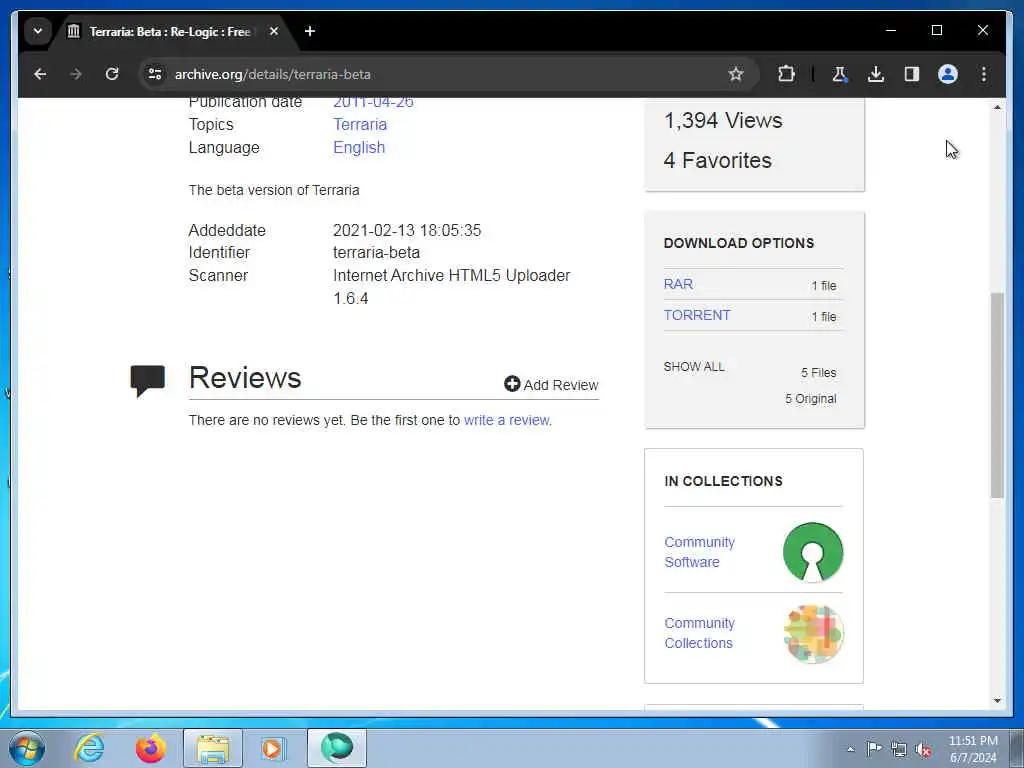Open the 2011-04-26 publication date link

[373, 102]
